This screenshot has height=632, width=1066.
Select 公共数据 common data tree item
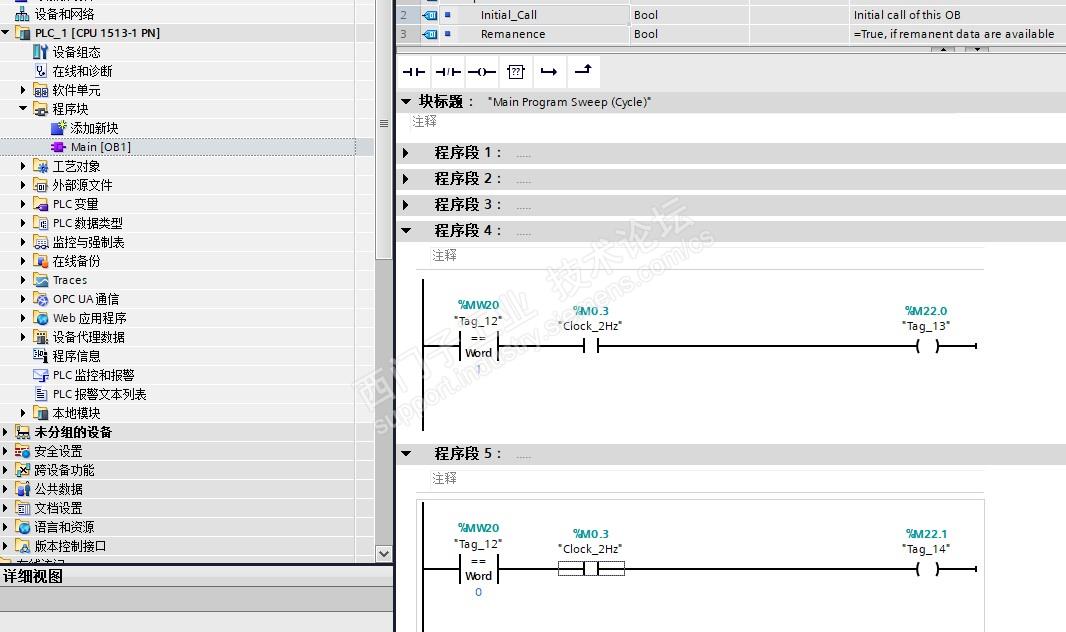[x=58, y=489]
